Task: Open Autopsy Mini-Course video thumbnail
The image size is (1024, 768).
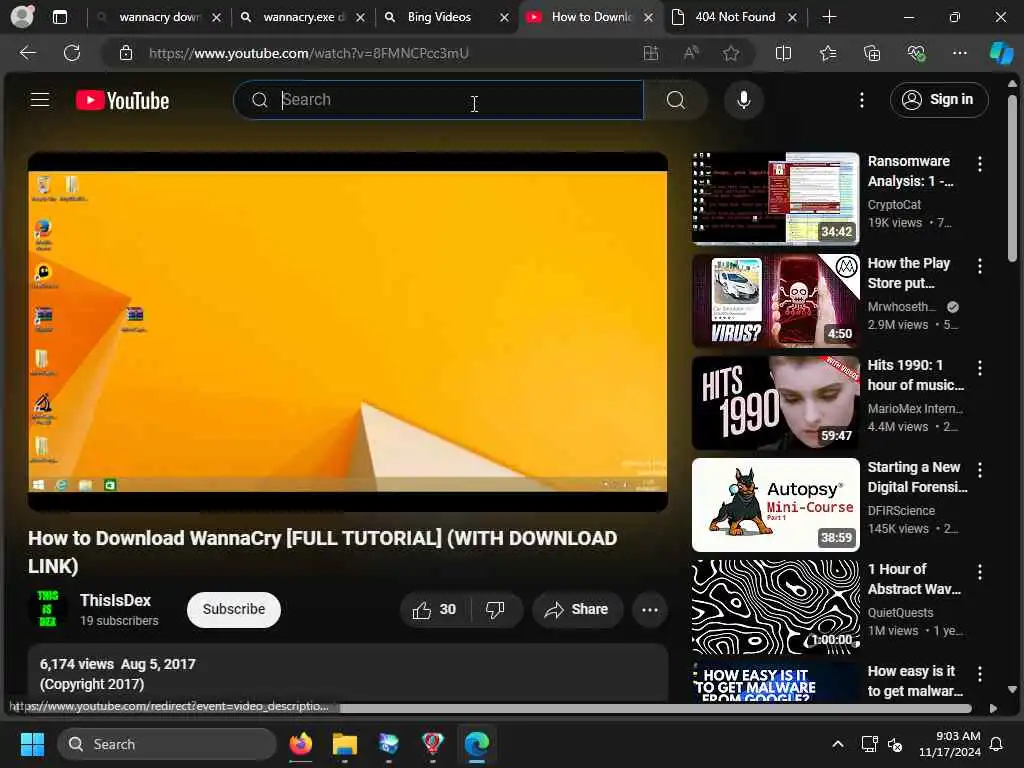Action: 775,505
